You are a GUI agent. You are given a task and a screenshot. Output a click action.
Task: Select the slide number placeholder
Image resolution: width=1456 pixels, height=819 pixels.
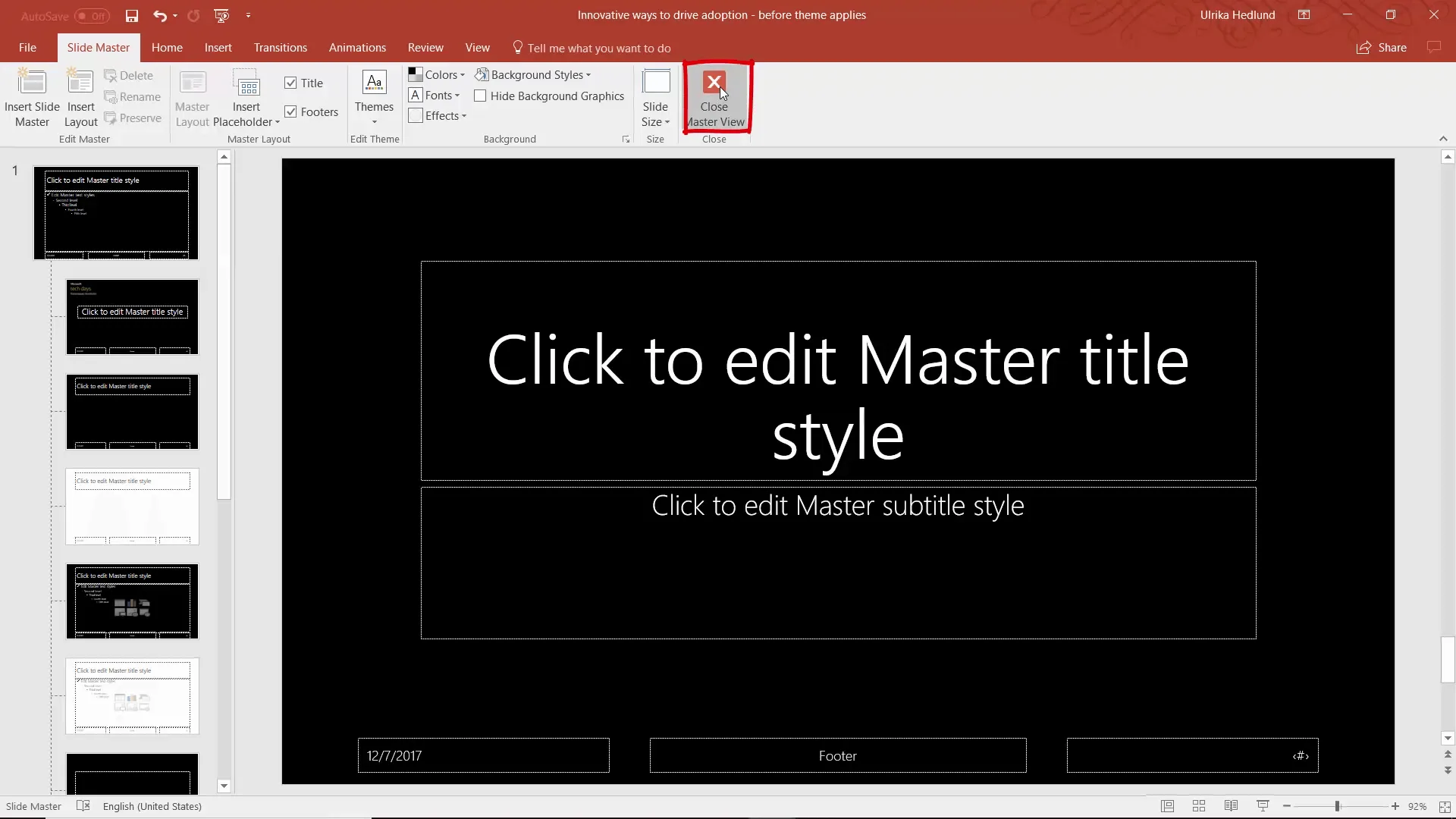click(1193, 755)
